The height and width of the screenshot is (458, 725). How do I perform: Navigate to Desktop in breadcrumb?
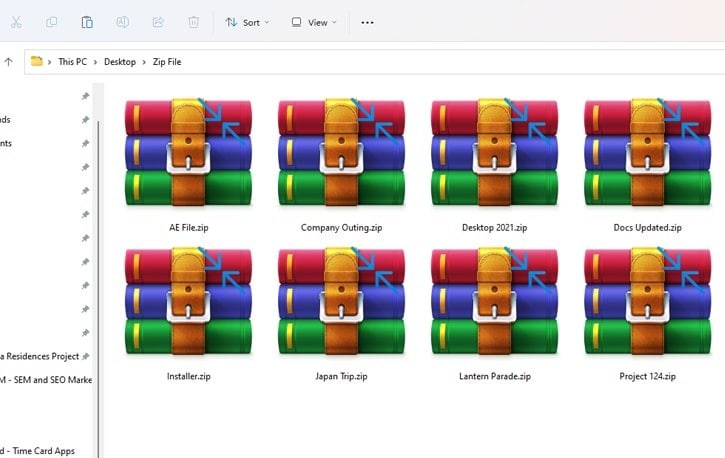[120, 61]
